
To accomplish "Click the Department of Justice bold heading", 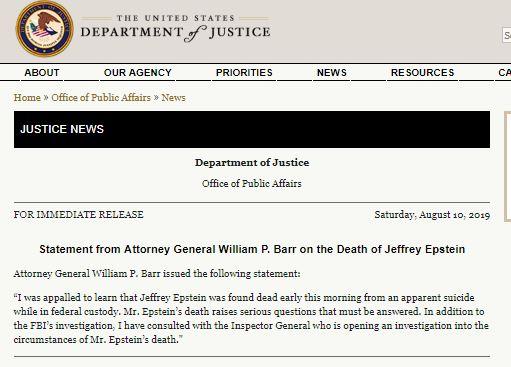I will point(252,163).
